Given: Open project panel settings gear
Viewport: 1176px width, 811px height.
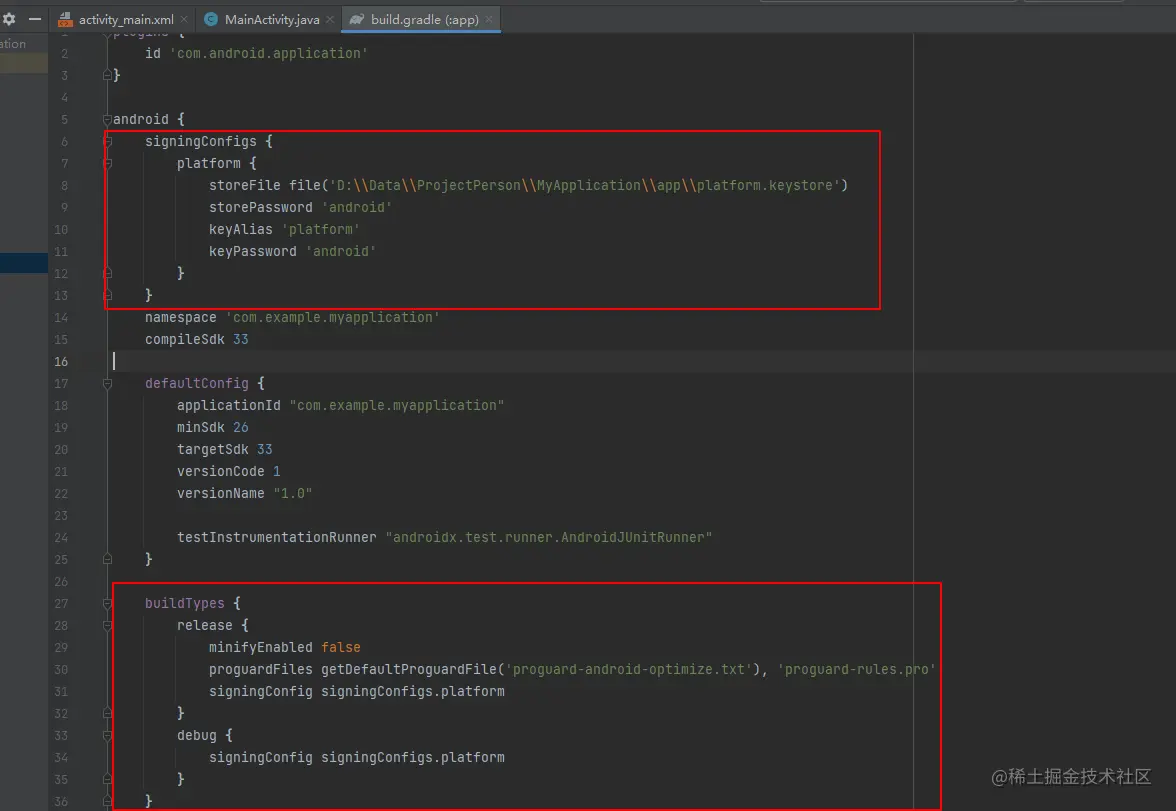Looking at the screenshot, I should pos(9,19).
